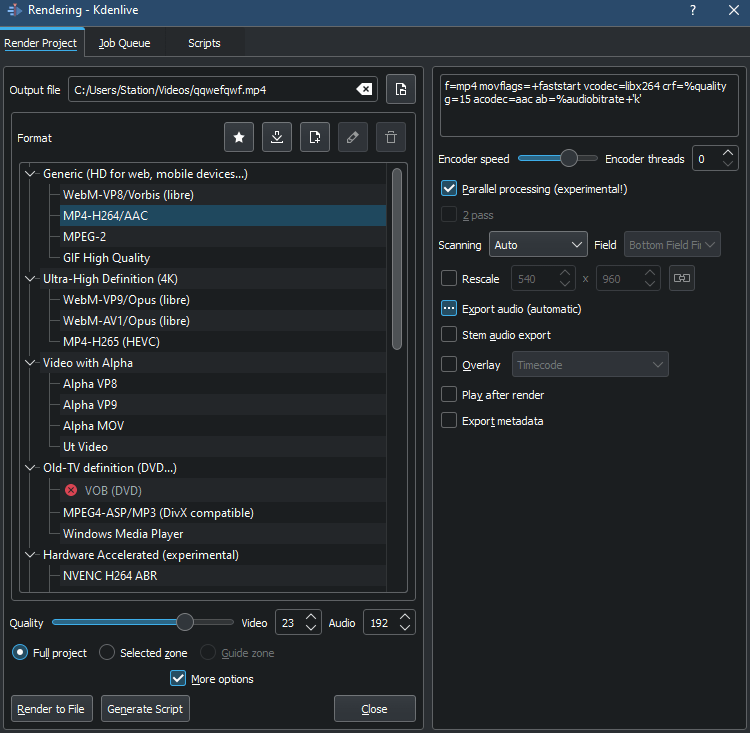750x733 pixels.
Task: Open the Scanning Auto dropdown
Action: click(x=538, y=244)
